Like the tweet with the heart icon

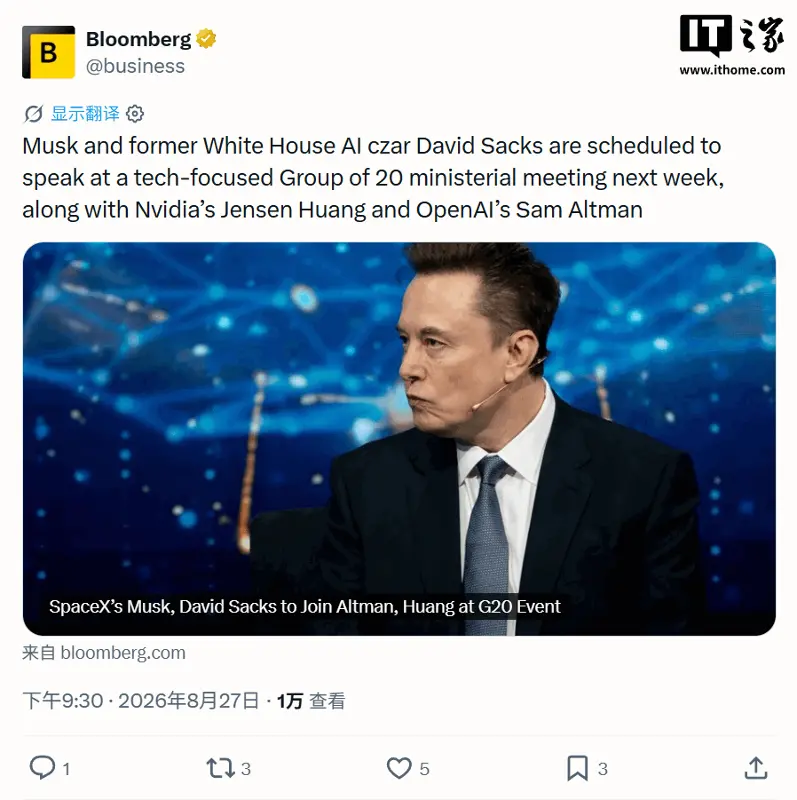[399, 768]
